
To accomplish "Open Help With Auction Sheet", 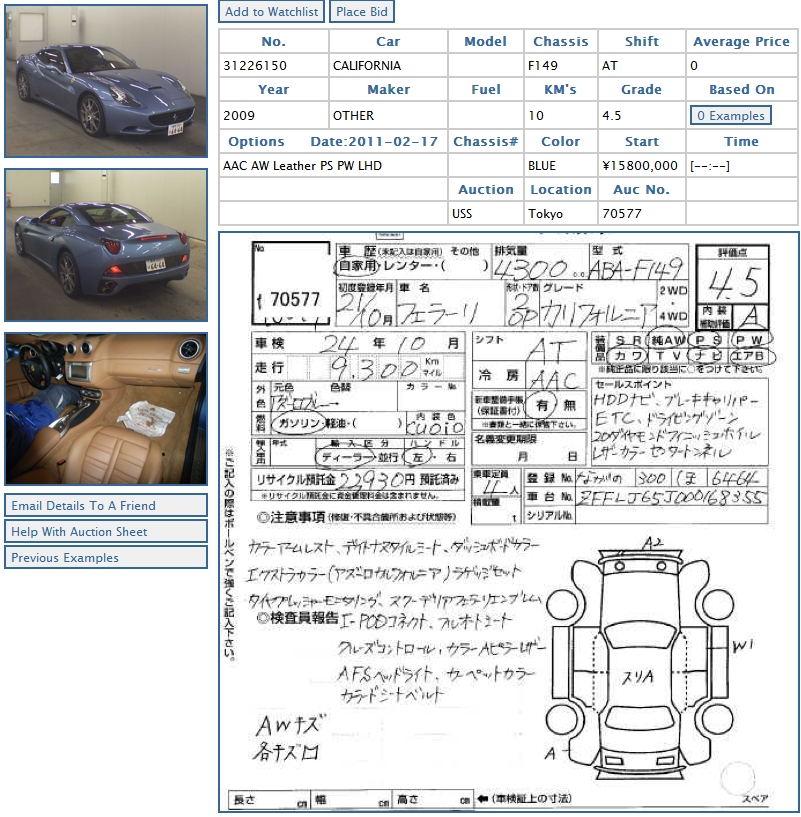I will click(x=106, y=531).
